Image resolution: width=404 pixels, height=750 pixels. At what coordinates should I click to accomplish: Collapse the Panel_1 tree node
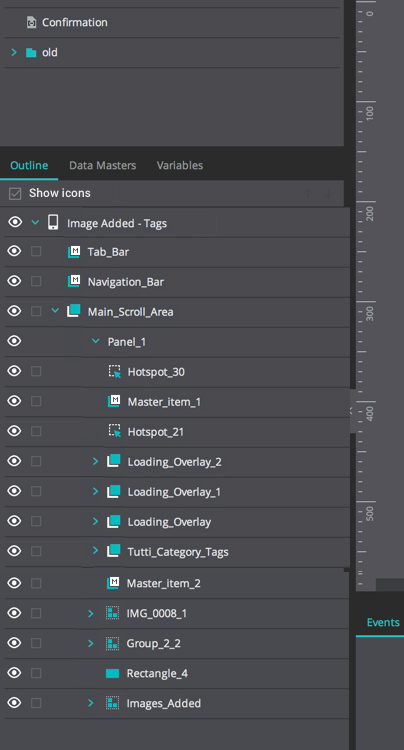click(x=96, y=341)
